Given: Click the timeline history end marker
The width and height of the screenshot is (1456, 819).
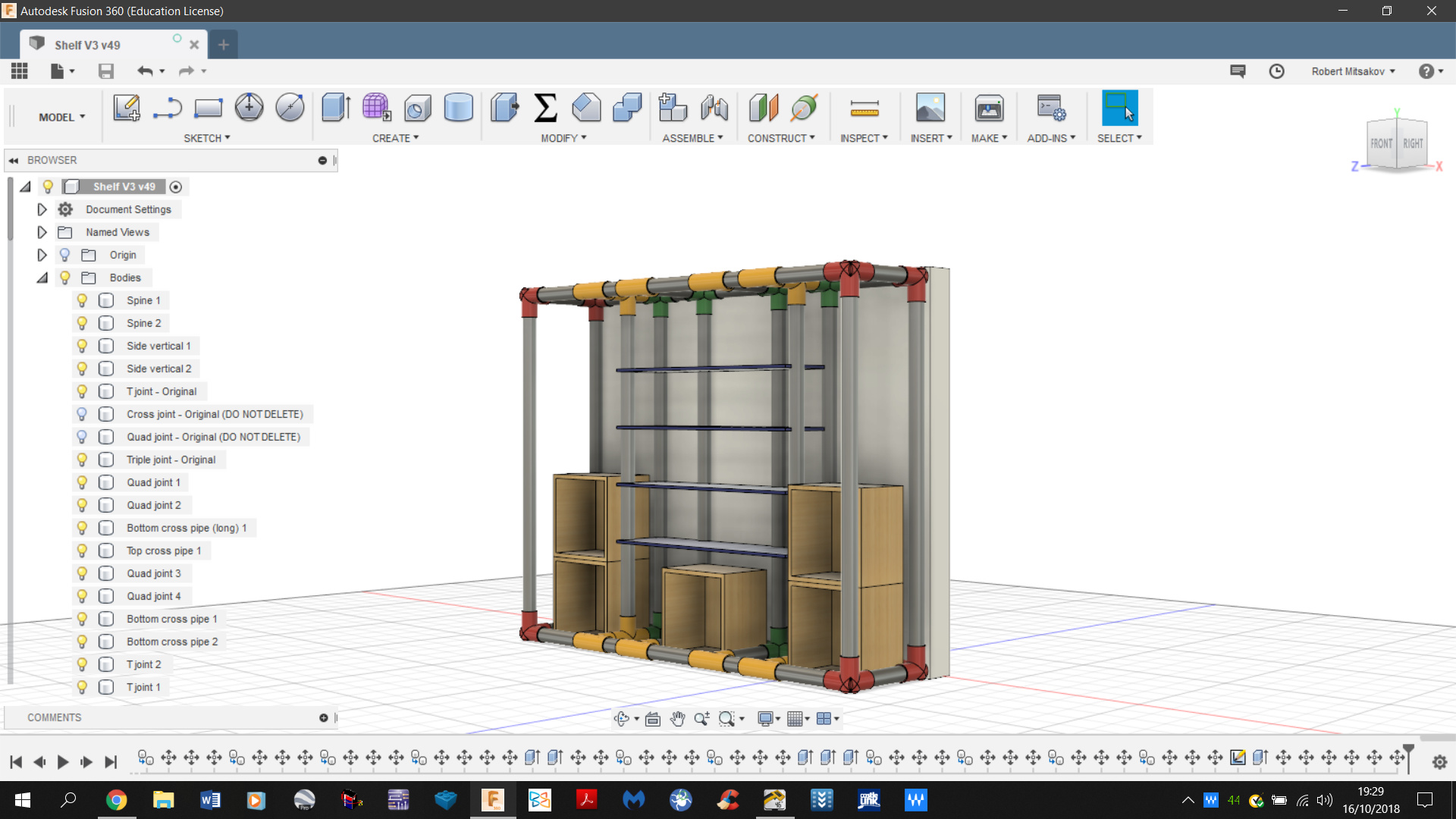Looking at the screenshot, I should pos(1408,758).
